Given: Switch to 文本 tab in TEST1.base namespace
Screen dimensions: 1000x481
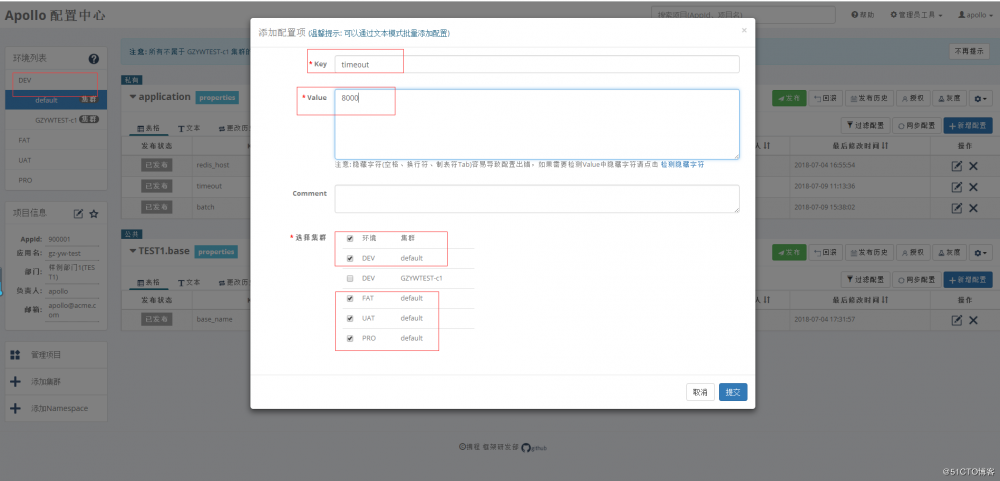Looking at the screenshot, I should coord(189,283).
